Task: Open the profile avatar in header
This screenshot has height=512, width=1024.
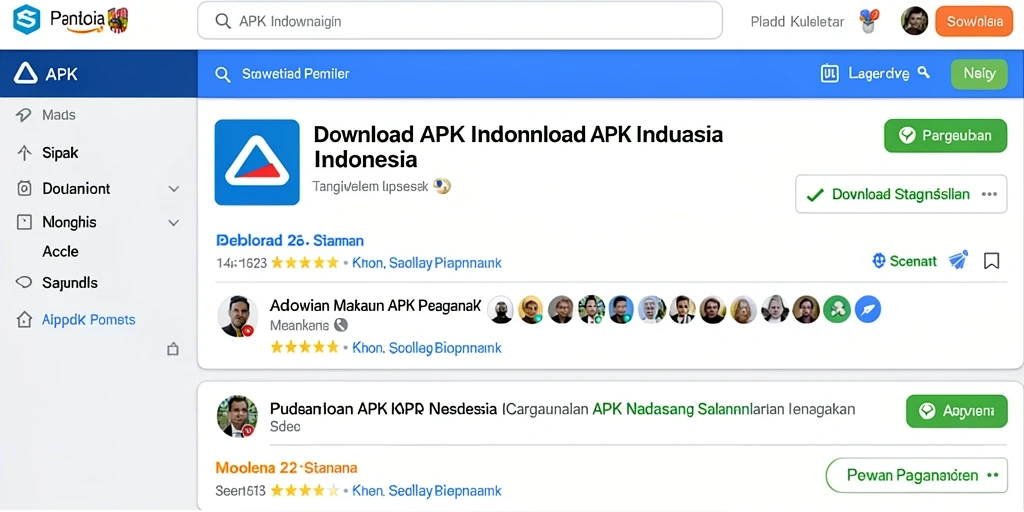Action: click(914, 21)
